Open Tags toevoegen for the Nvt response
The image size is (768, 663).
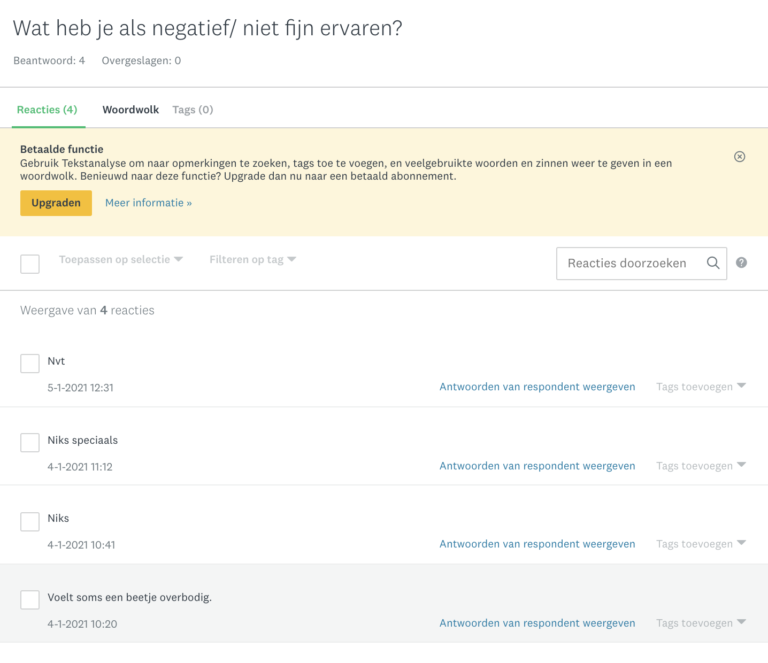pyautogui.click(x=701, y=387)
